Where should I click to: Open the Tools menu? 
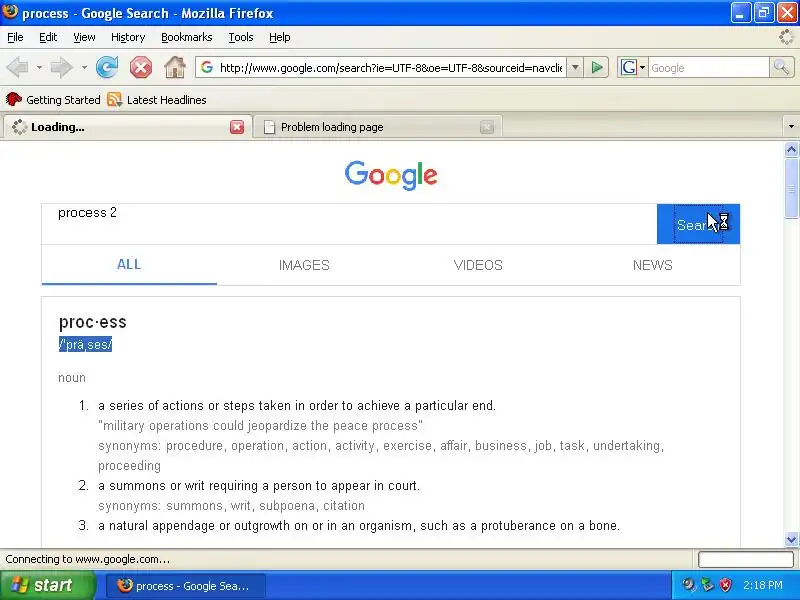pos(241,37)
